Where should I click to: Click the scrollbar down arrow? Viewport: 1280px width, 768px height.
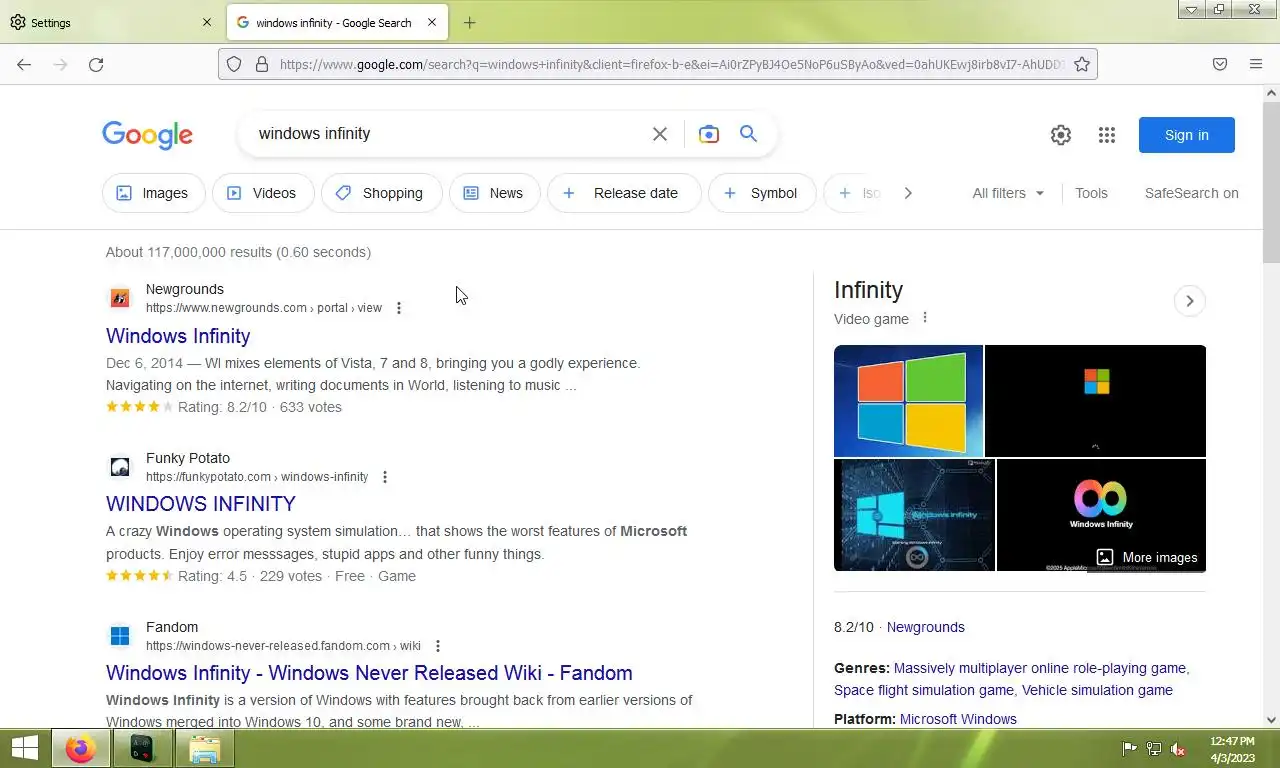pyautogui.click(x=1271, y=719)
